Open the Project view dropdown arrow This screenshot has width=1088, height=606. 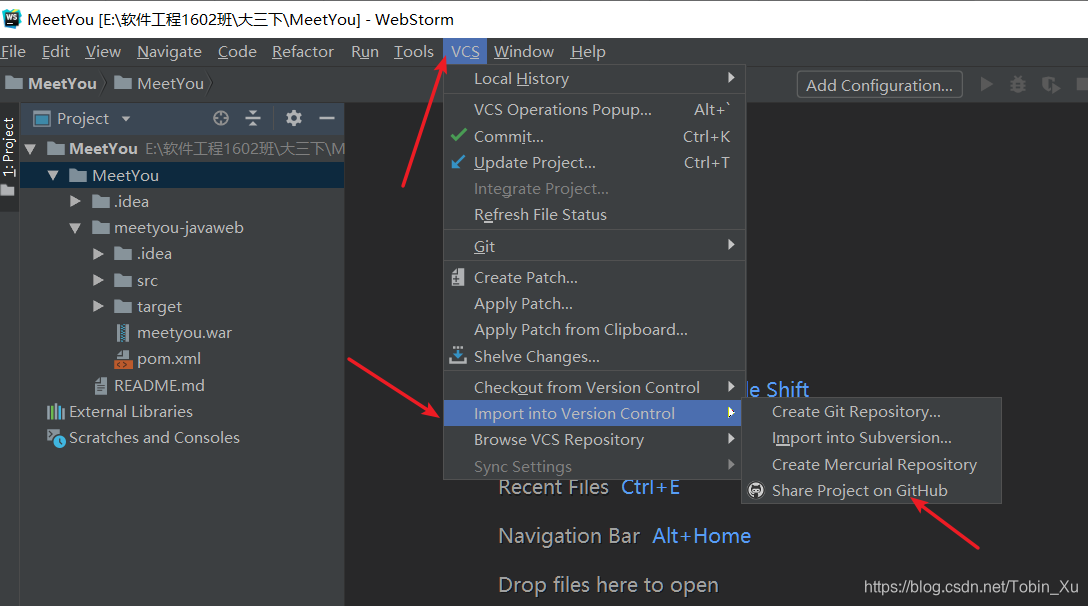(126, 119)
